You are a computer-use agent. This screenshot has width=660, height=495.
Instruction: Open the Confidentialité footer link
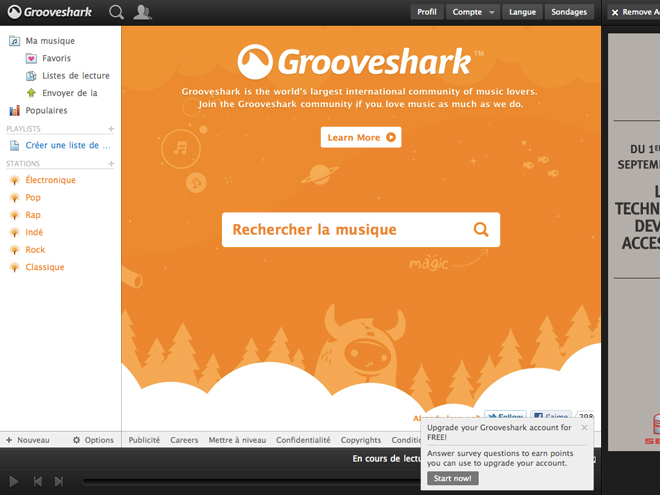pos(303,440)
